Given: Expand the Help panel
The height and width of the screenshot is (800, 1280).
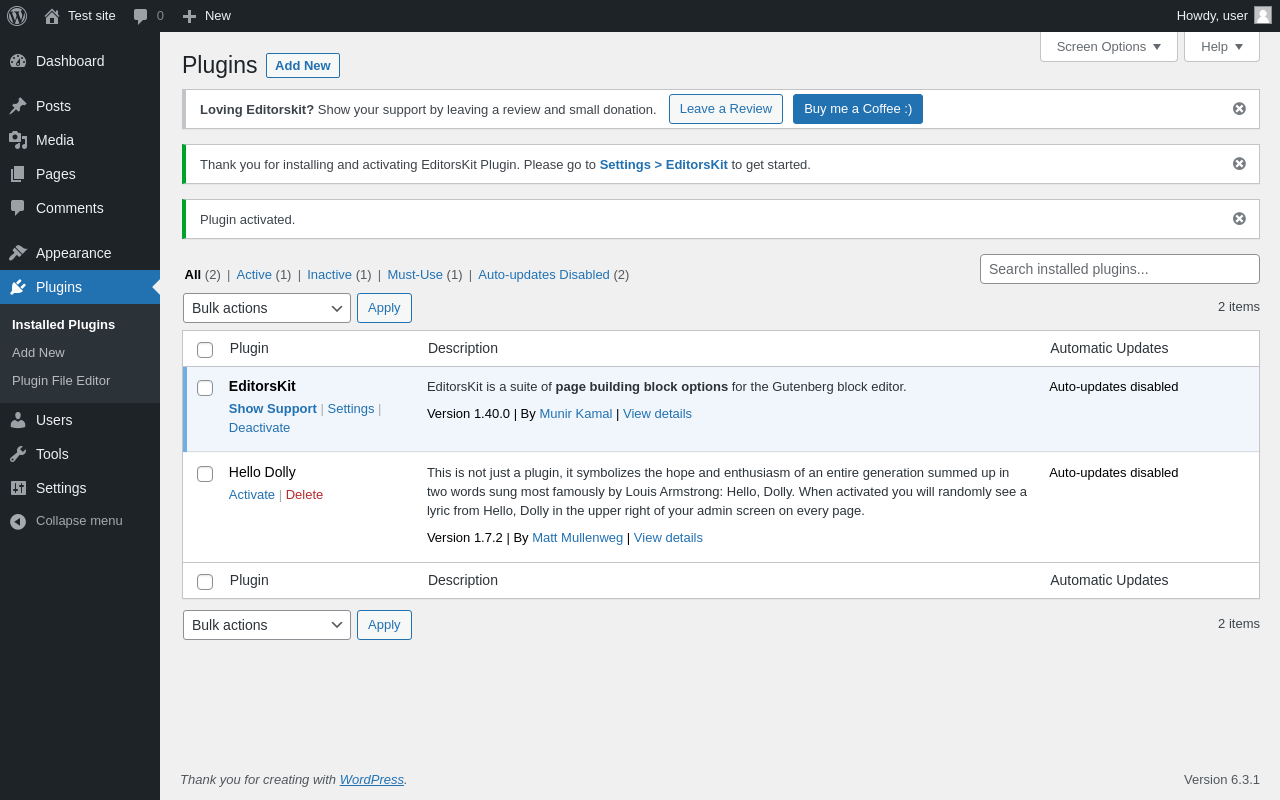Looking at the screenshot, I should (x=1221, y=46).
